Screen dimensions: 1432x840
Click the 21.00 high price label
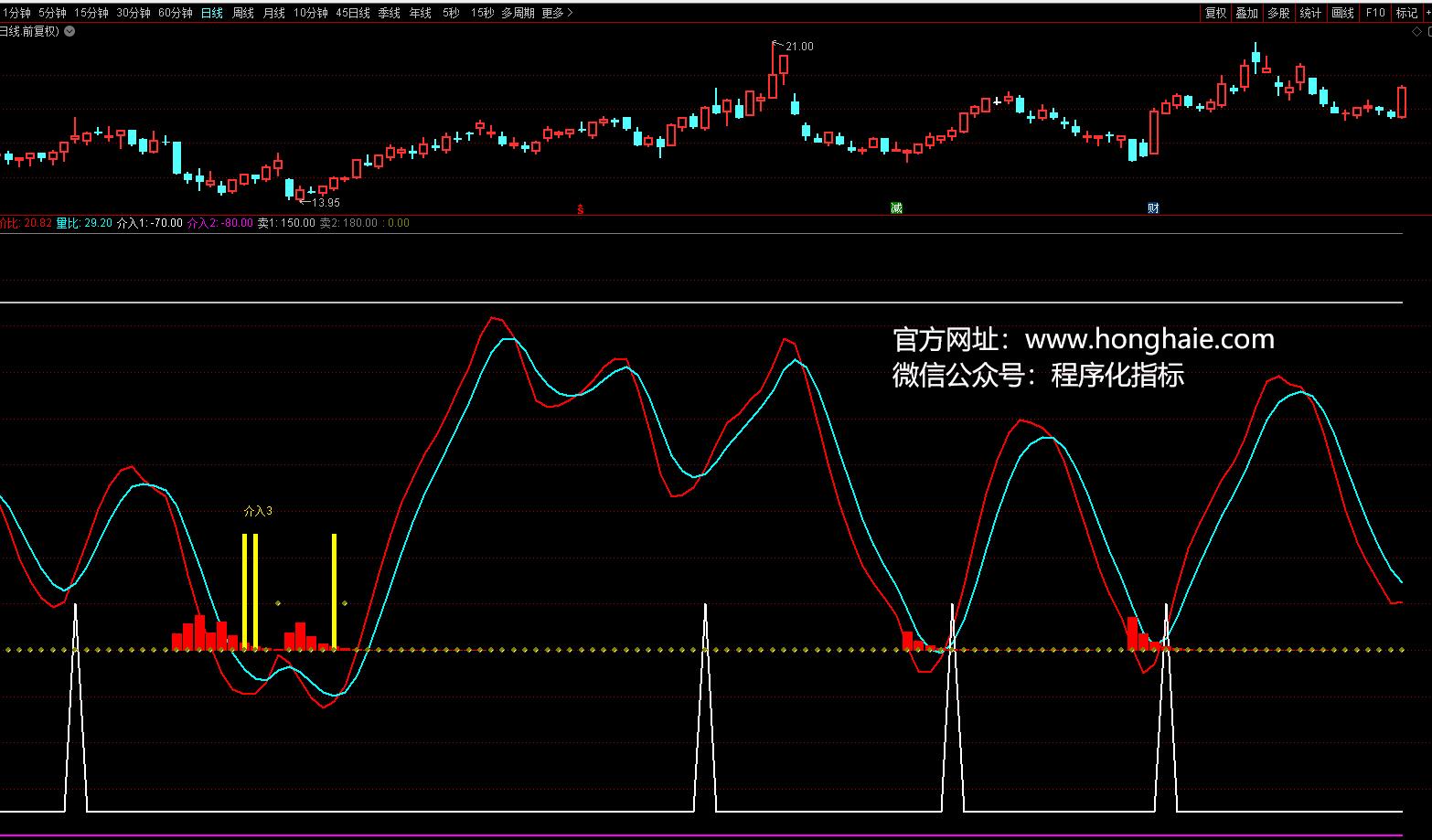[x=799, y=47]
